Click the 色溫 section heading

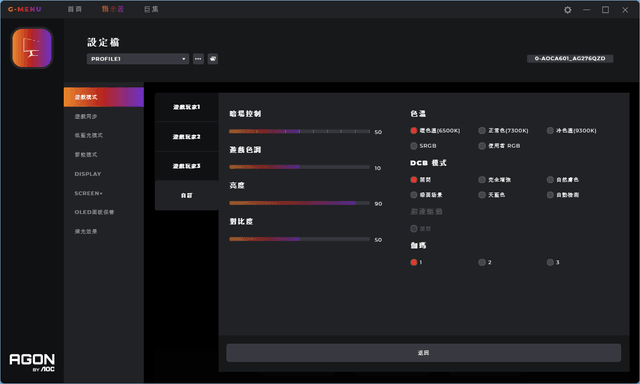click(x=418, y=113)
